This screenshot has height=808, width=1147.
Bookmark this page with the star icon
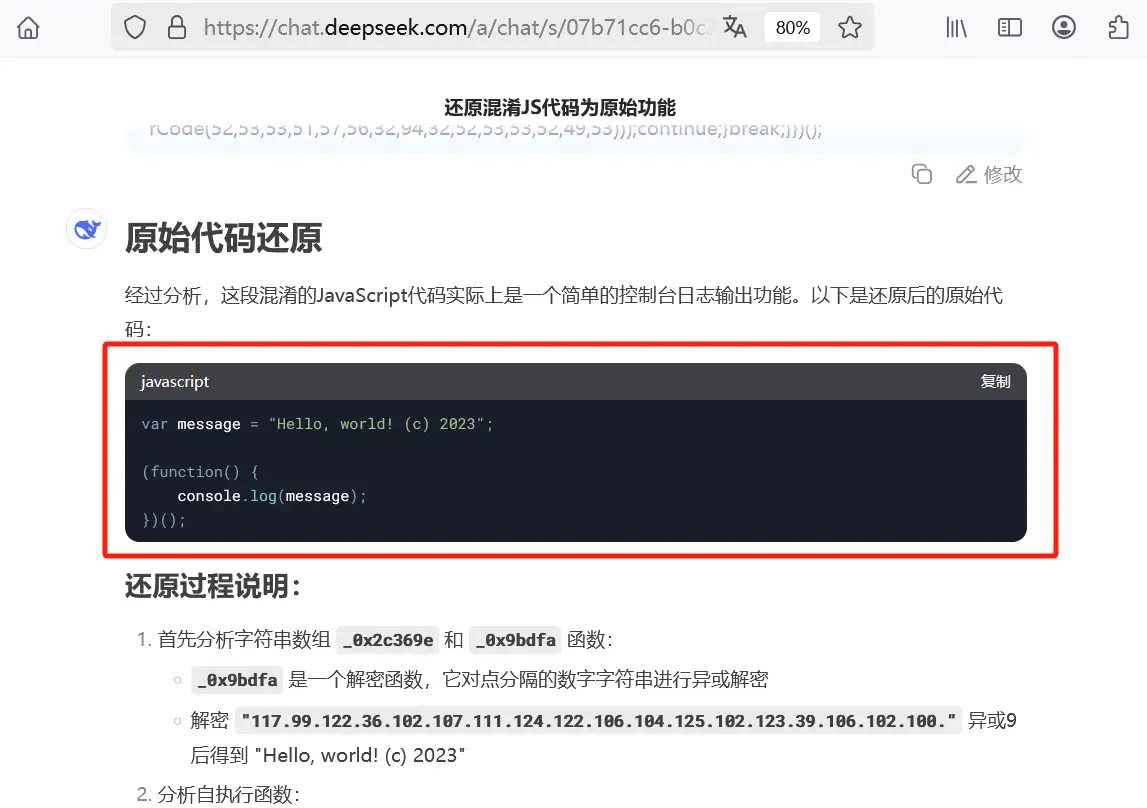849,28
